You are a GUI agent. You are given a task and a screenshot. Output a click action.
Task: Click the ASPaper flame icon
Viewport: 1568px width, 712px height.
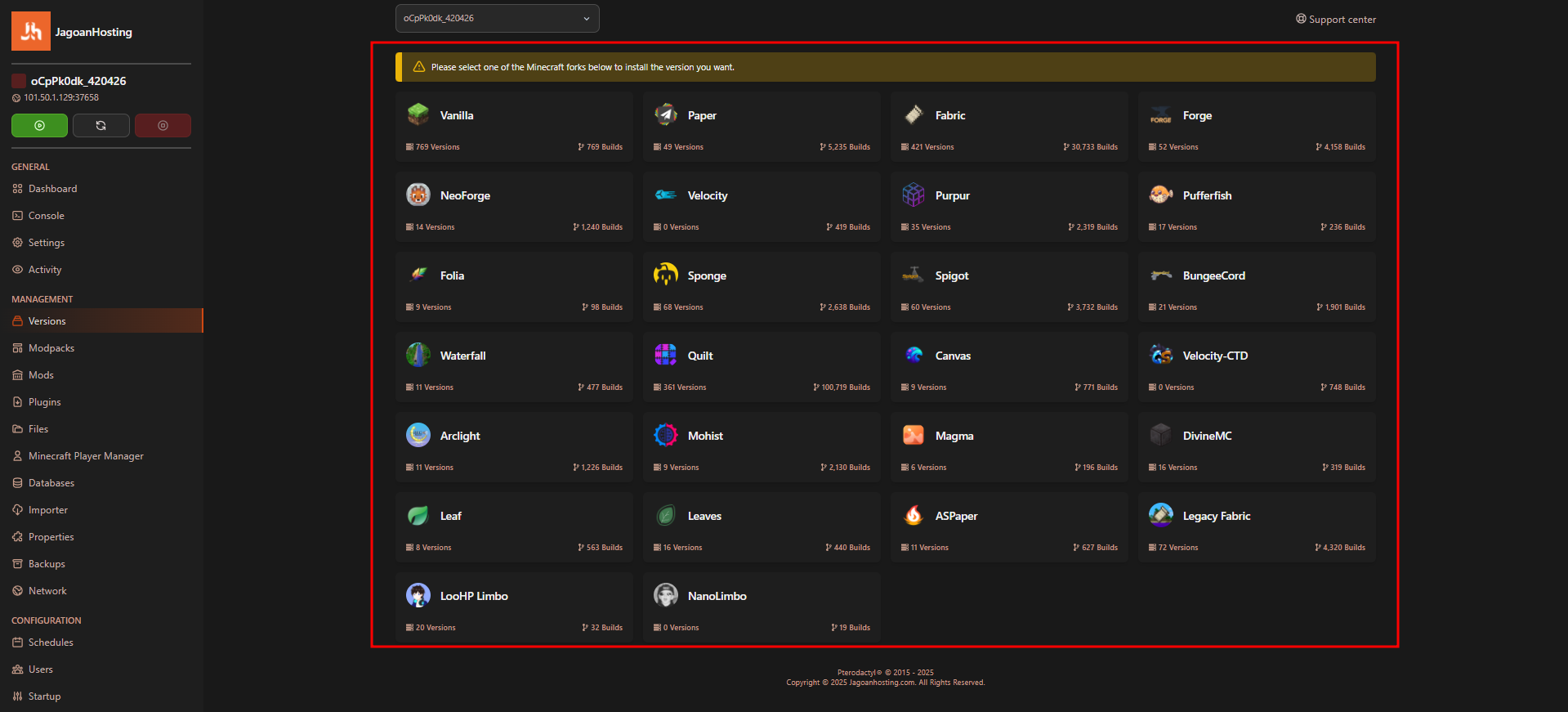click(914, 515)
